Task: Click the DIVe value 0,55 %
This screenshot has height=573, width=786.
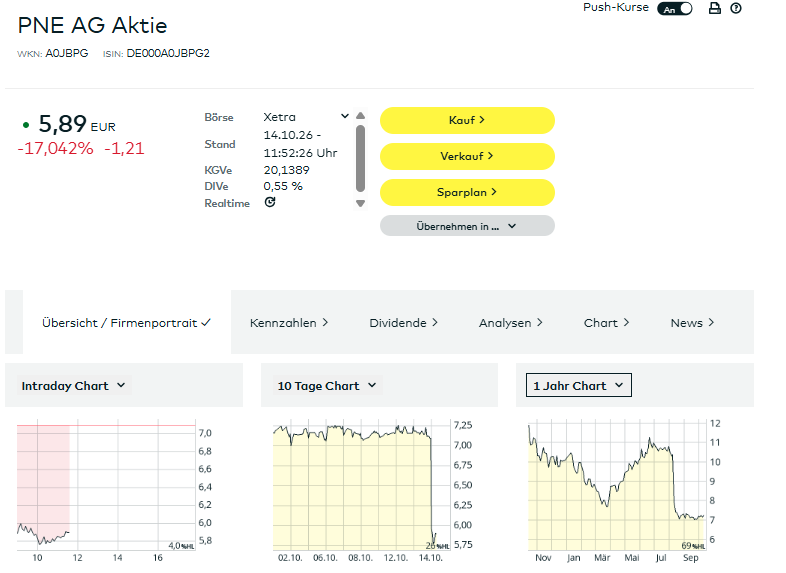Action: pyautogui.click(x=283, y=186)
